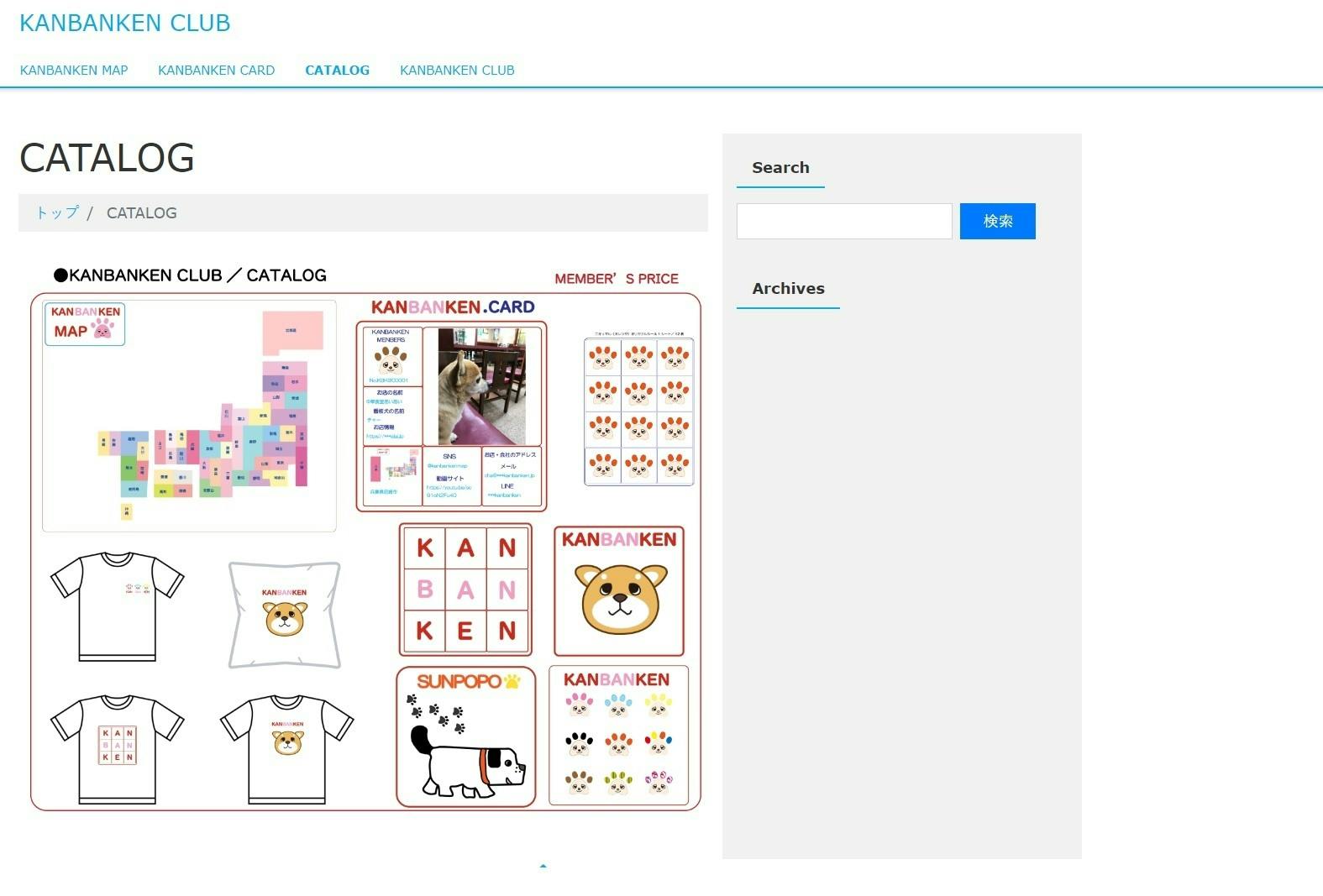Click the T-shirt with letter grid print

pos(117,748)
